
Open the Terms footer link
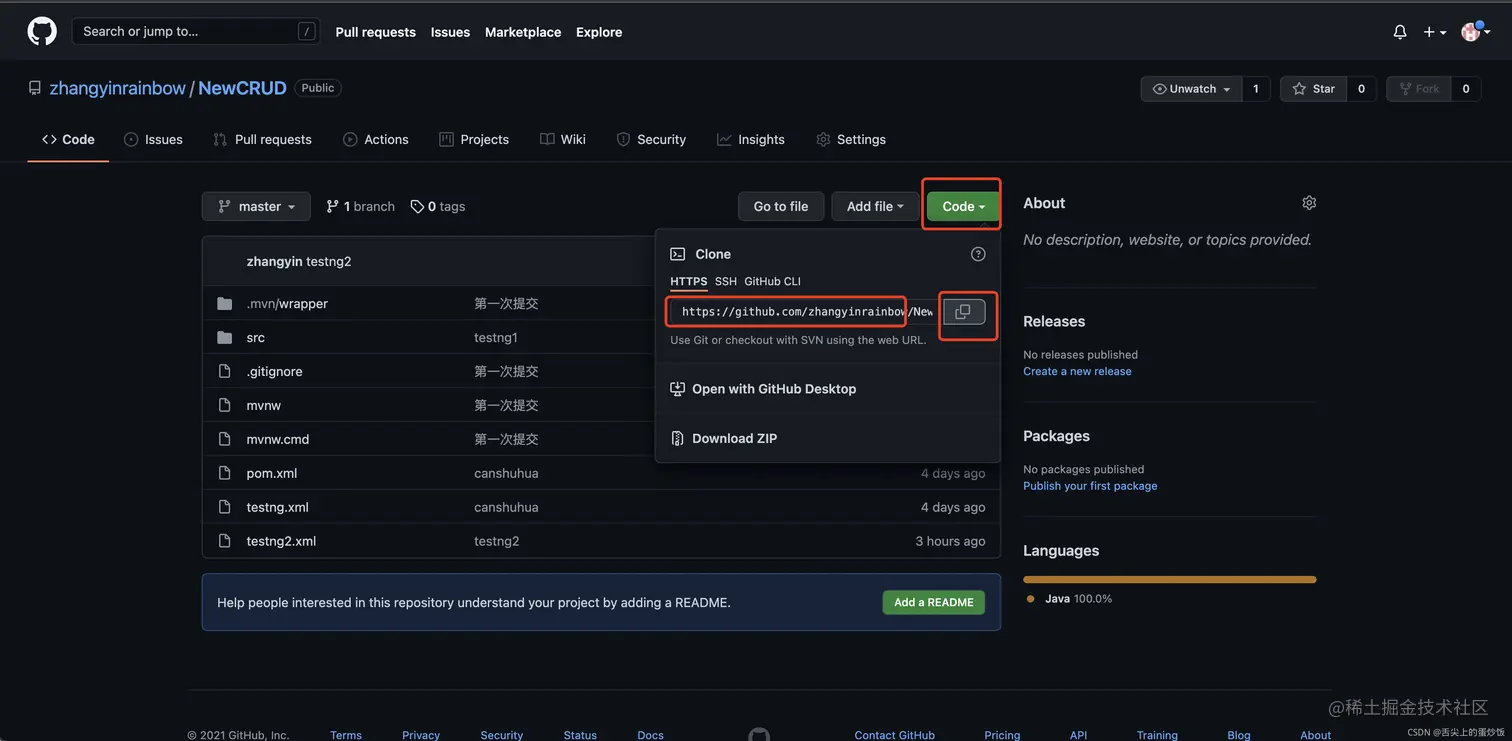click(x=346, y=735)
